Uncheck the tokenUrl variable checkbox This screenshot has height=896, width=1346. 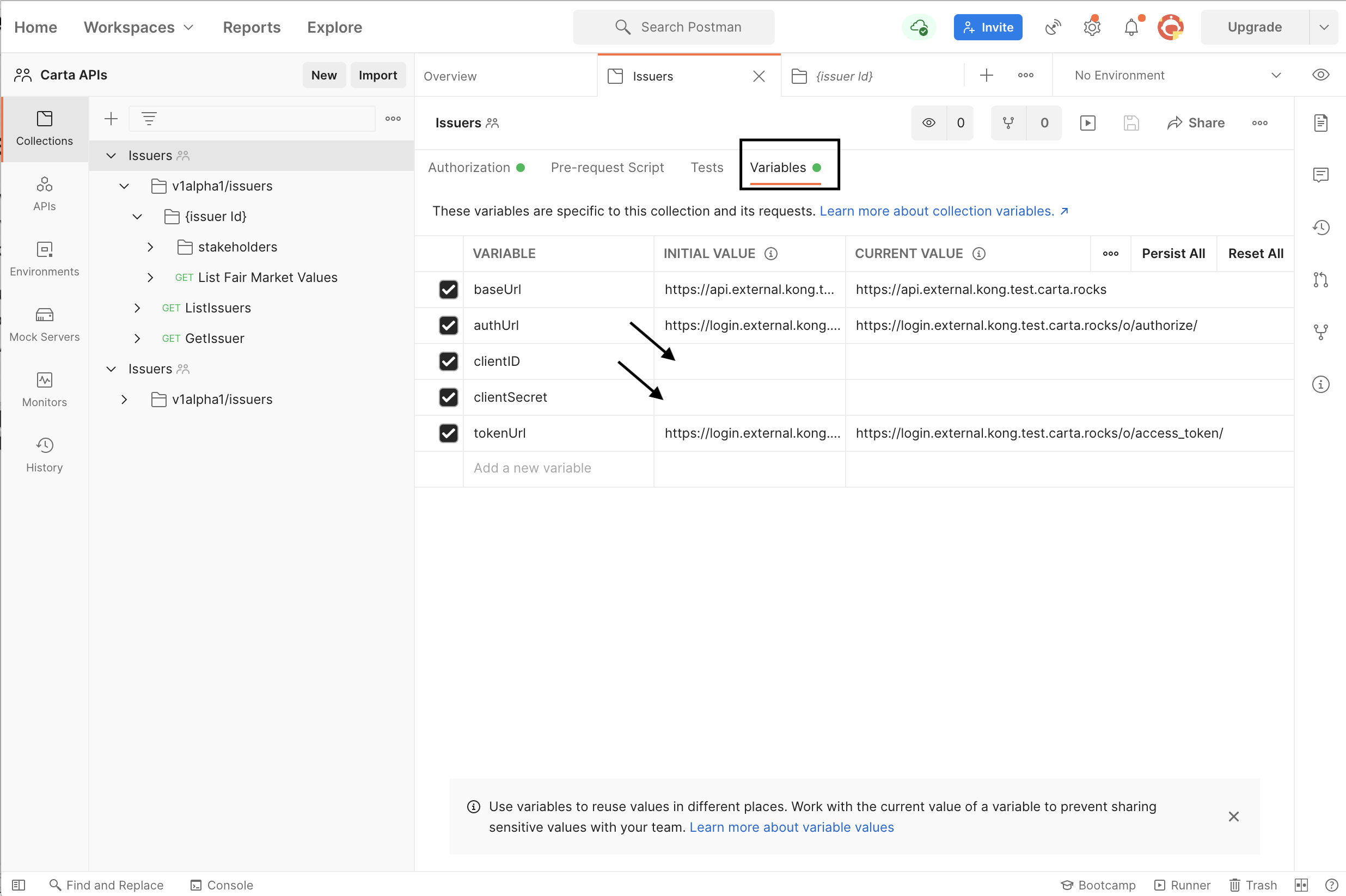[x=449, y=433]
